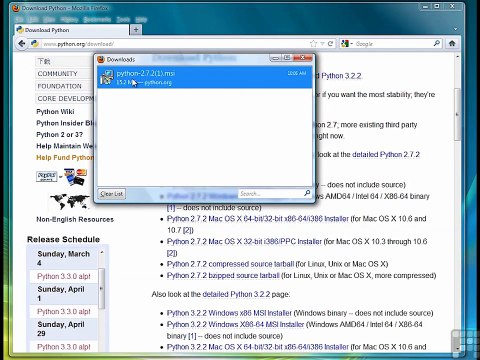480x360 pixels.
Task: Open Python 3.3.0 alpha link under April 1
Action: (x=64, y=312)
